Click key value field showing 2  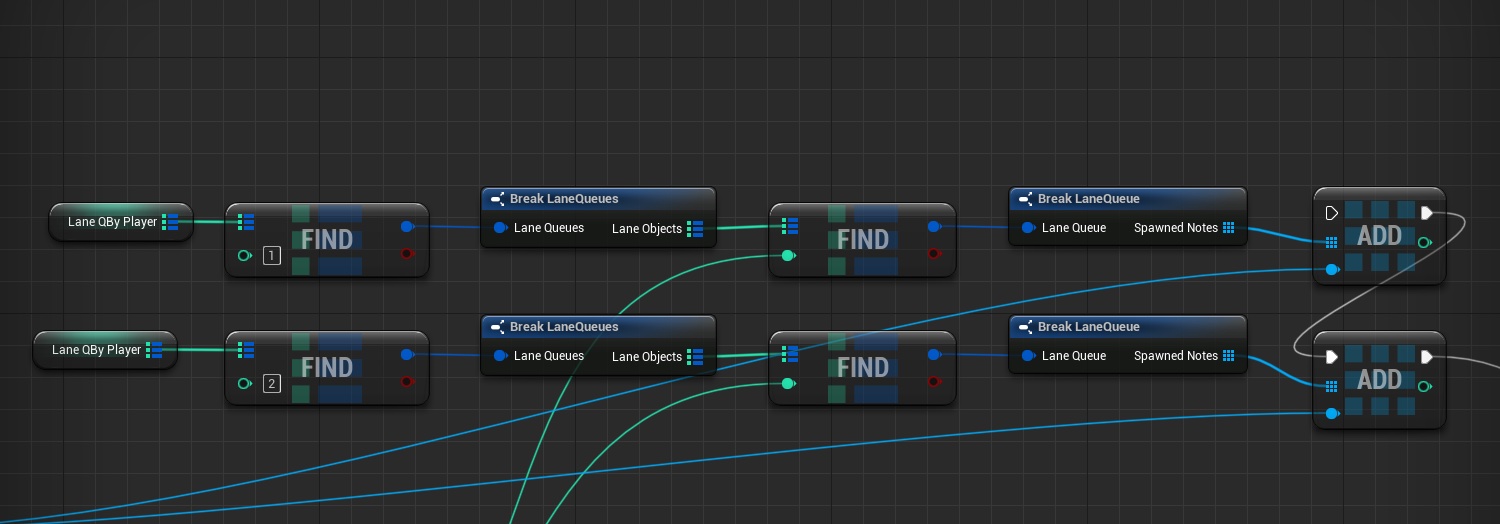(271, 384)
